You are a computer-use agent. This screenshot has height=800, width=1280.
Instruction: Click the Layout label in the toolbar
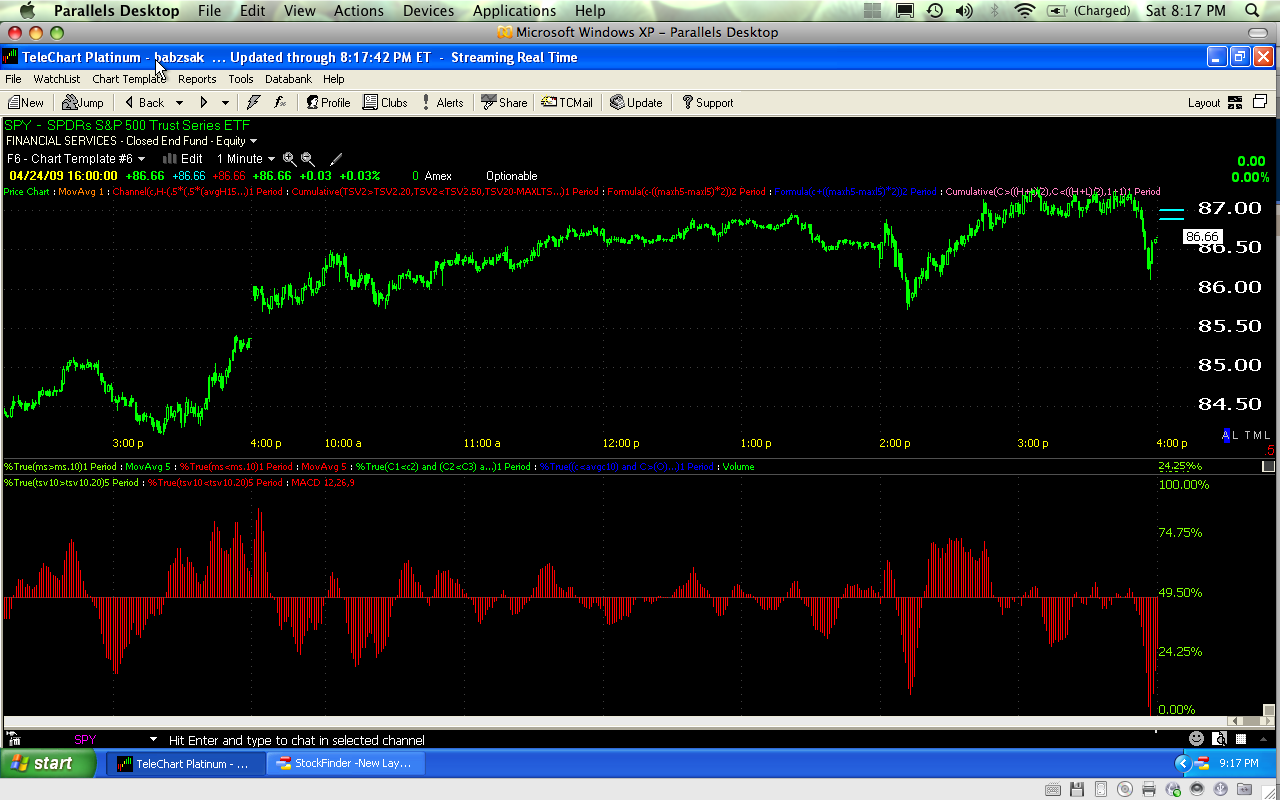coord(1204,103)
